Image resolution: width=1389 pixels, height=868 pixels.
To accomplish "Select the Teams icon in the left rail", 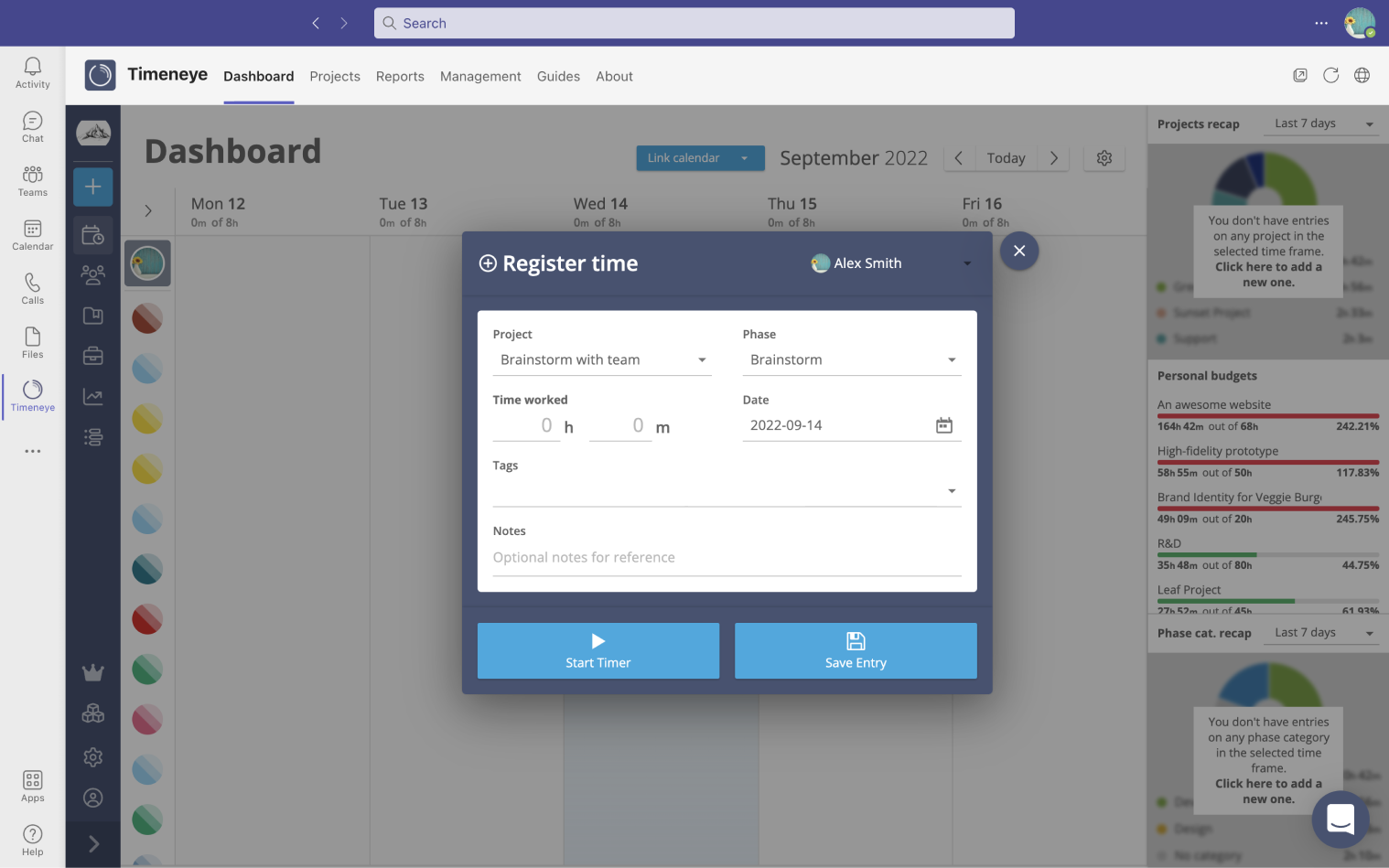I will coord(32,180).
